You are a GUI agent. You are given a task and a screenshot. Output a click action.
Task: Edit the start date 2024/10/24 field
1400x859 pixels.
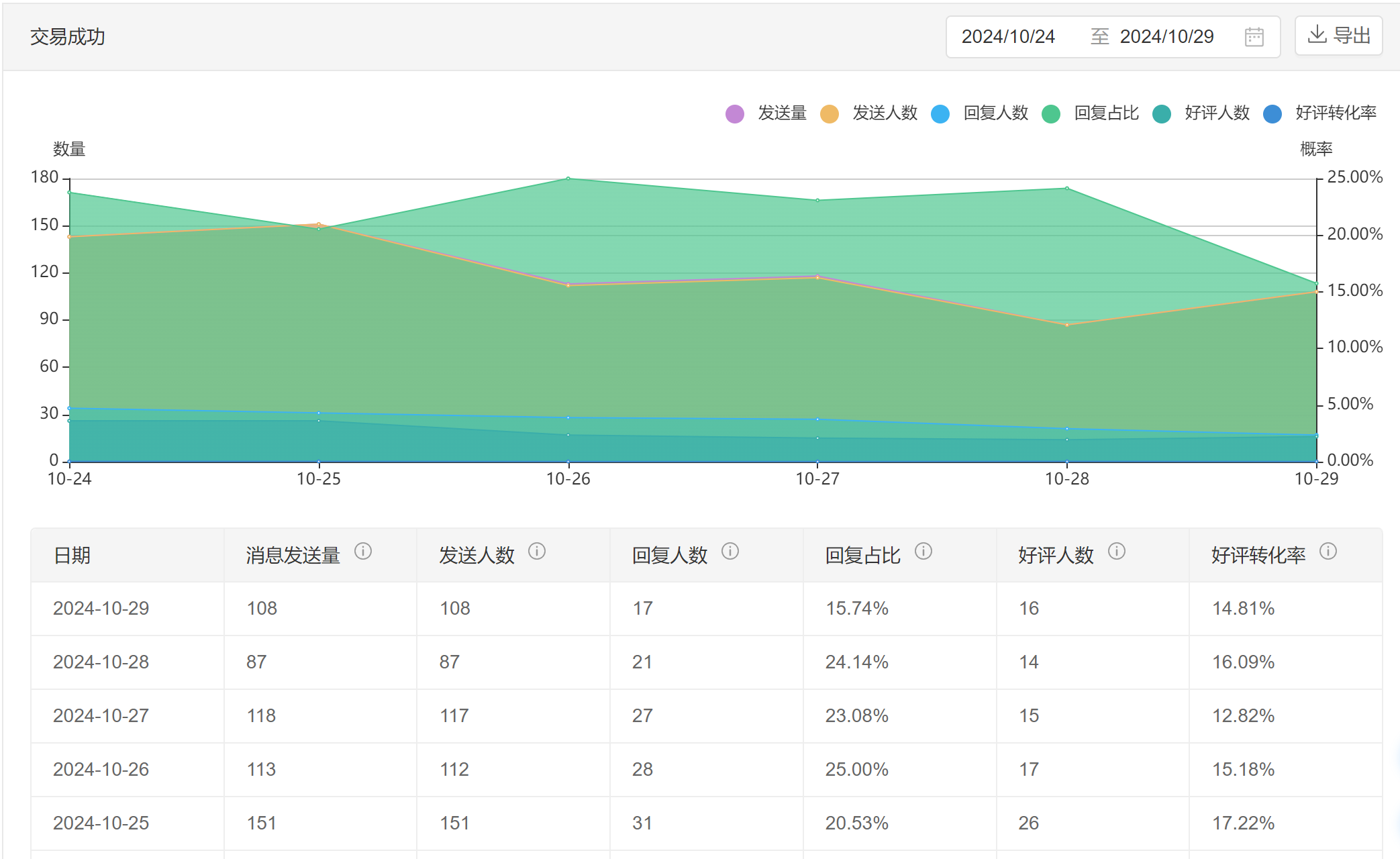point(1008,36)
